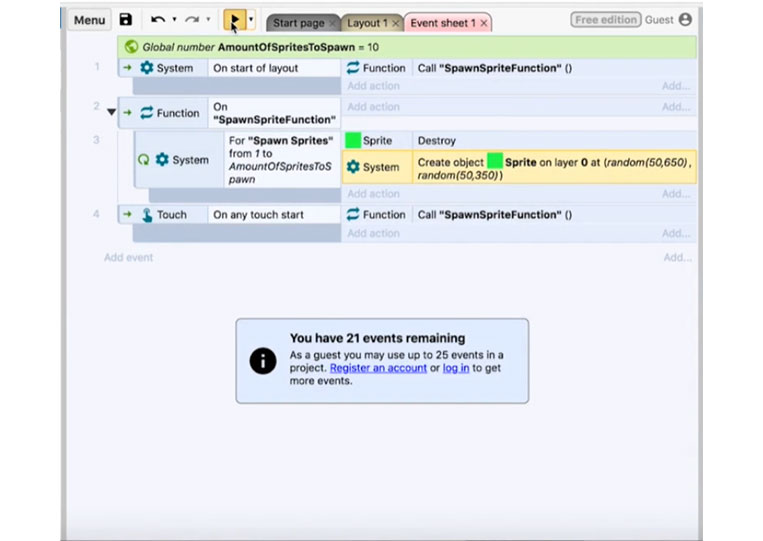This screenshot has width=763, height=541.
Task: Select the Sprite Destroy action
Action: pos(554,141)
